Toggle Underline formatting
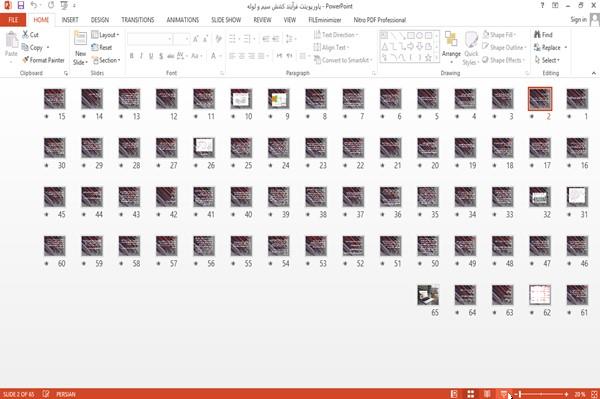The width and height of the screenshot is (600, 399). pos(151,56)
